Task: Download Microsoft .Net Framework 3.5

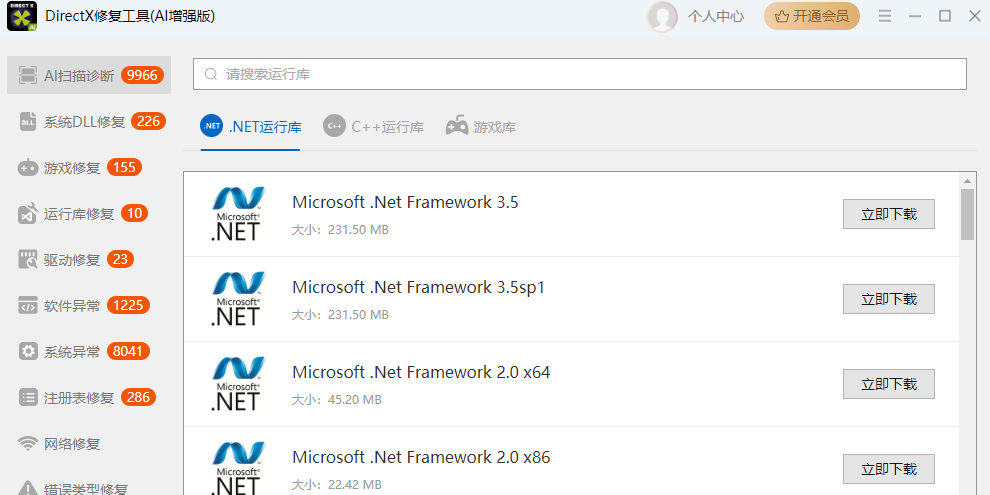Action: pos(888,215)
